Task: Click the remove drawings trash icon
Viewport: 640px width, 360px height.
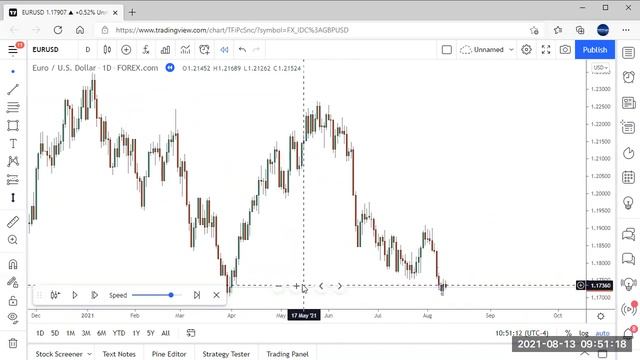Action: point(13,343)
